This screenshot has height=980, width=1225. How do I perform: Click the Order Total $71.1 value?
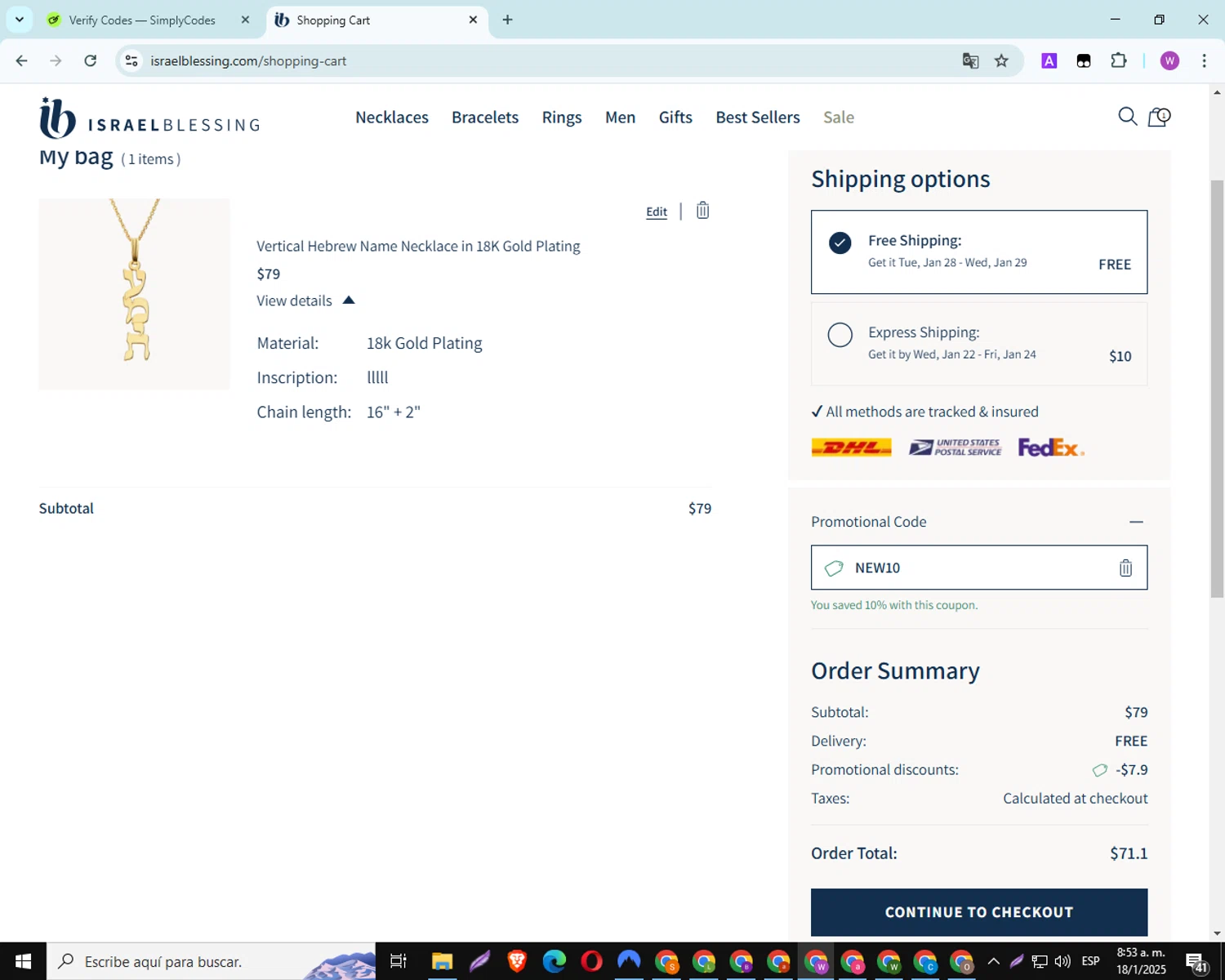pos(1129,853)
